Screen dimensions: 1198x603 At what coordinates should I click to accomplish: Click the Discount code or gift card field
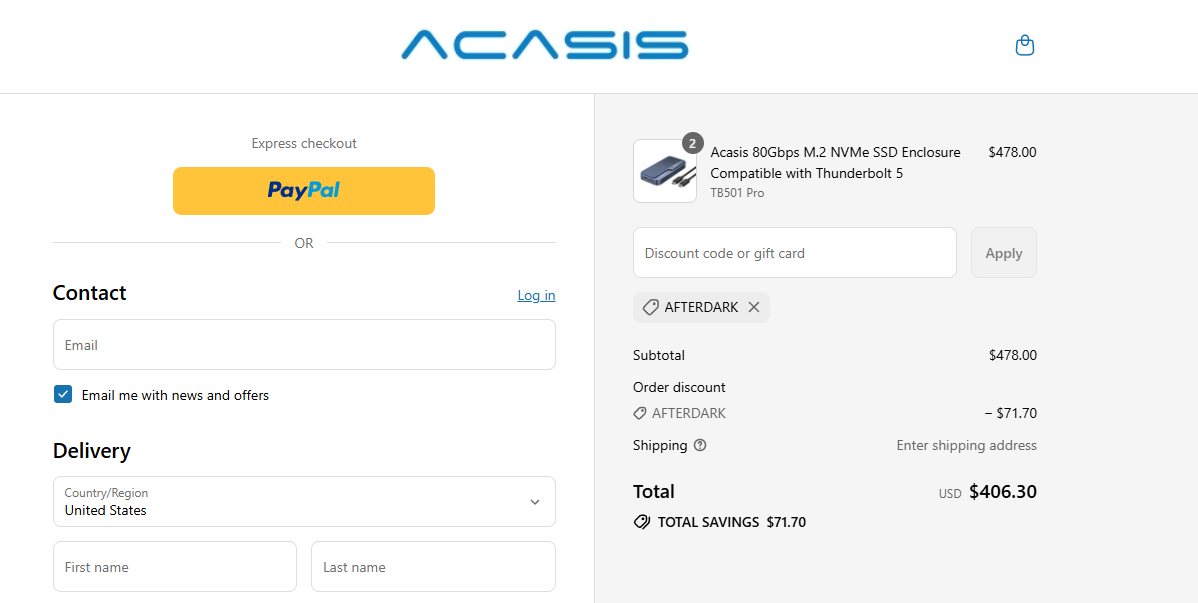[794, 253]
